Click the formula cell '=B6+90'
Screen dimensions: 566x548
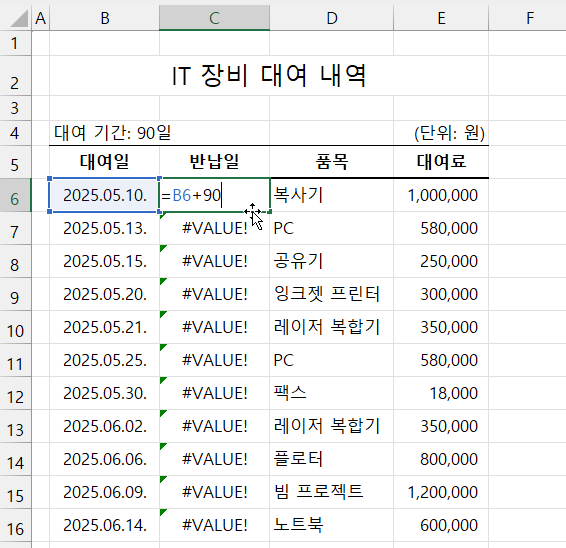coord(214,195)
